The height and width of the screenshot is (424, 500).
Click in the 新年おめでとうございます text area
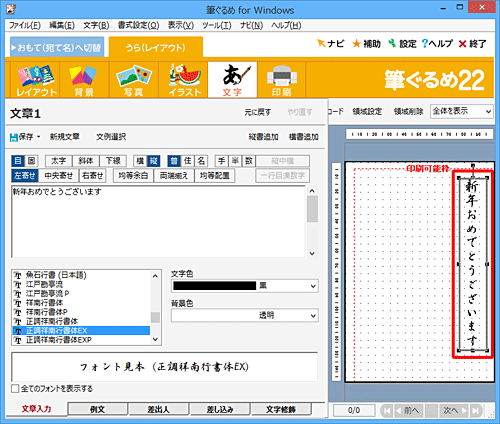tap(158, 222)
